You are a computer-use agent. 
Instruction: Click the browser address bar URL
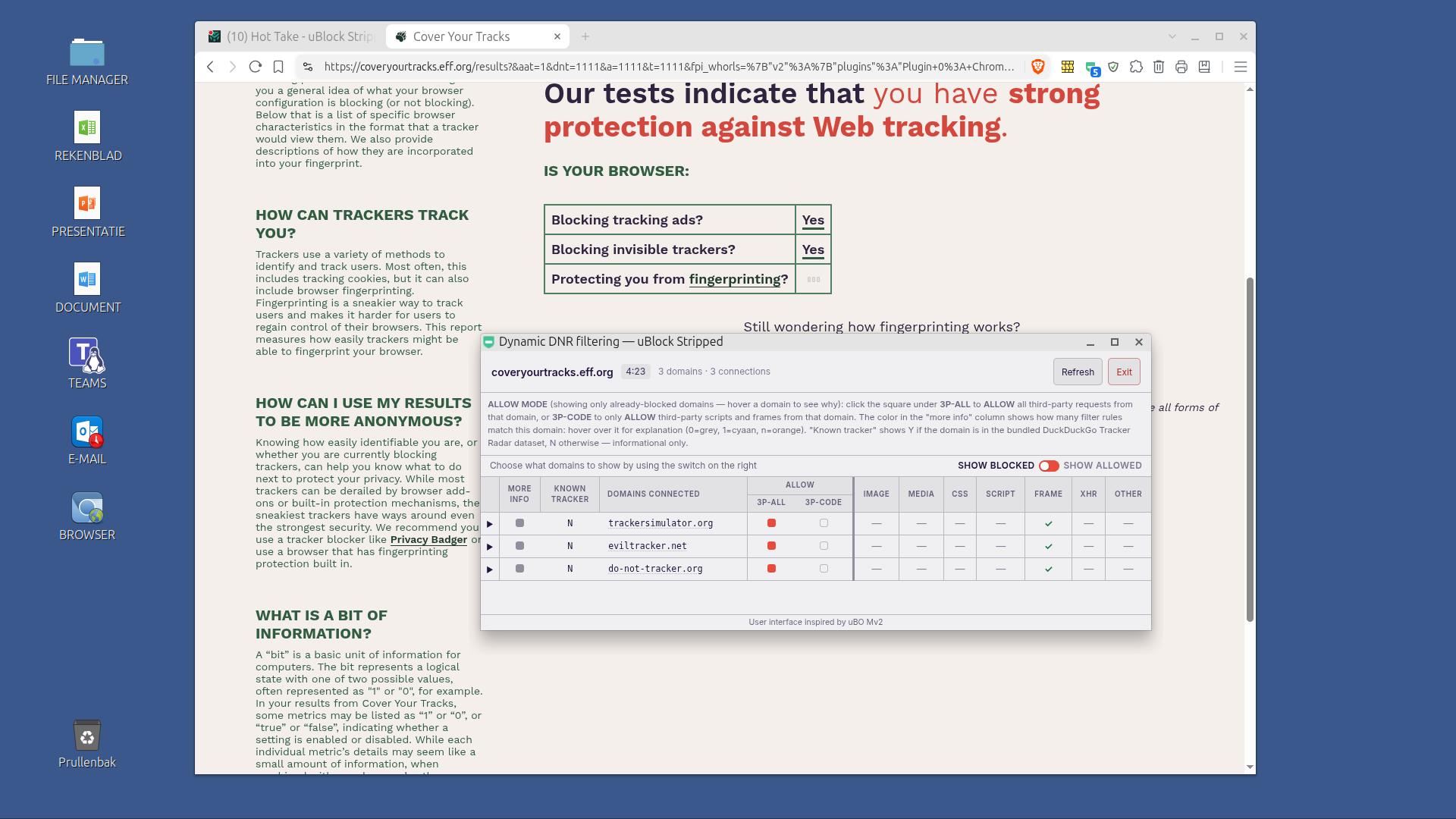[669, 67]
